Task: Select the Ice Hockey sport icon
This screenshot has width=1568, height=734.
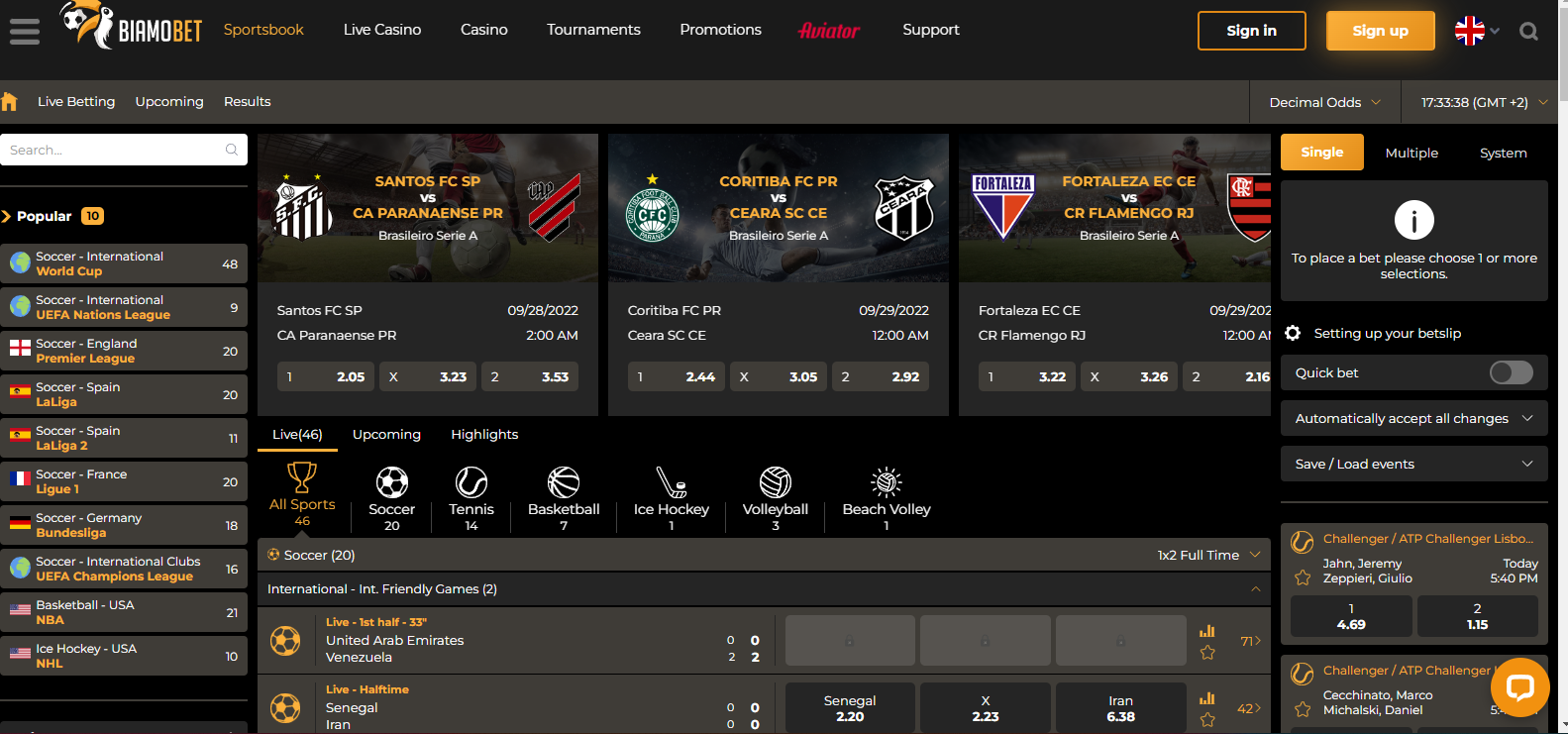Action: click(x=672, y=482)
